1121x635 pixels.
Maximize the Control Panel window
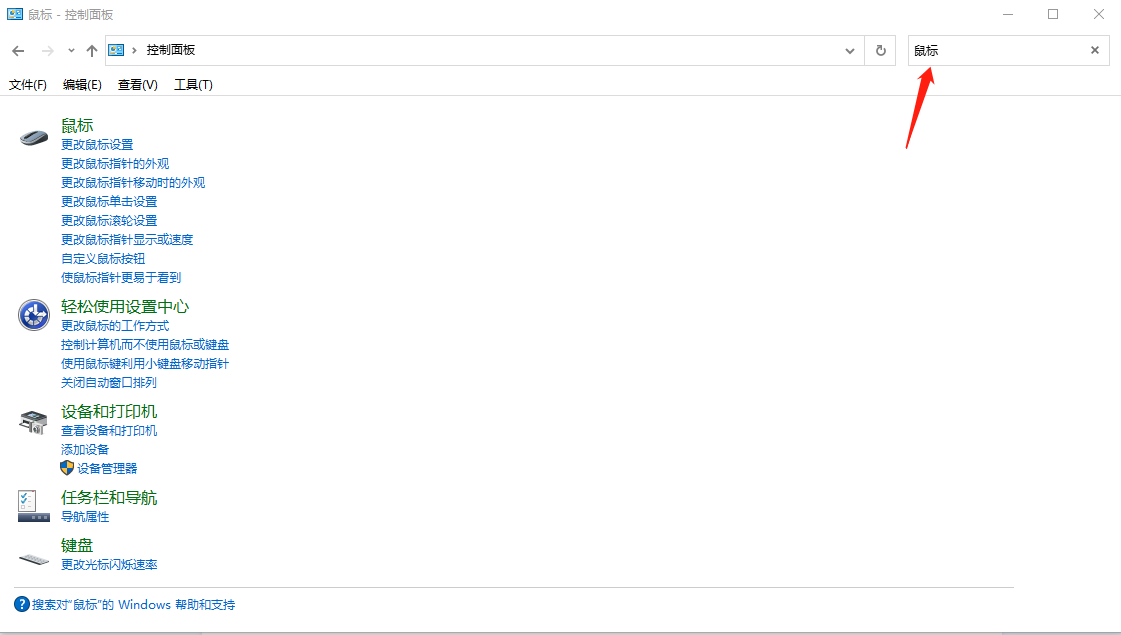[1053, 14]
